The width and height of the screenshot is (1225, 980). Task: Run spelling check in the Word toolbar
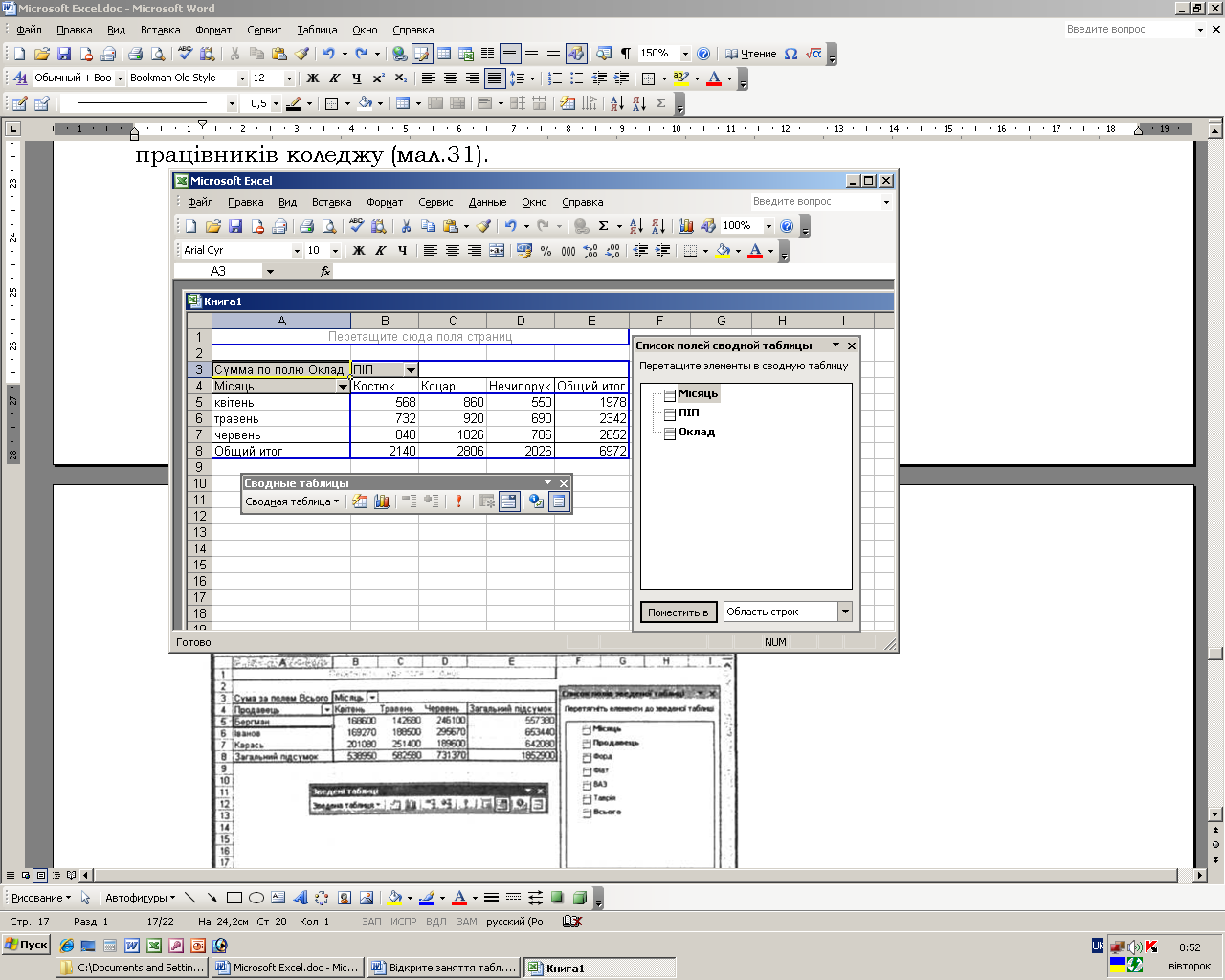(185, 54)
